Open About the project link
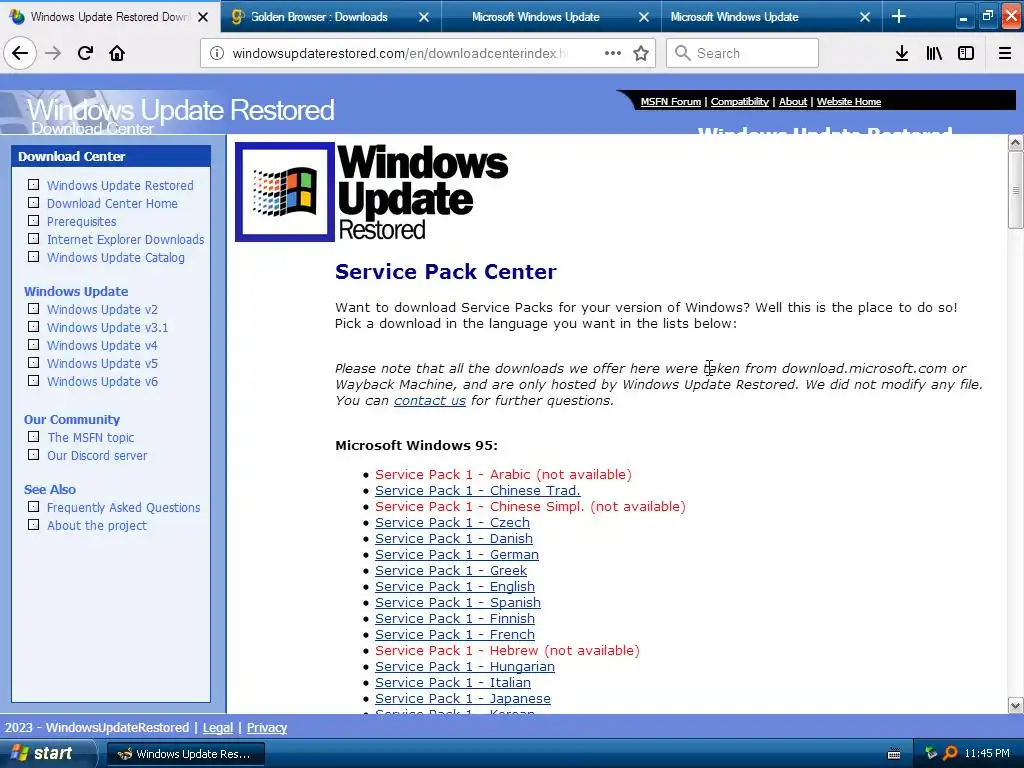The height and width of the screenshot is (768, 1024). pyautogui.click(x=97, y=526)
